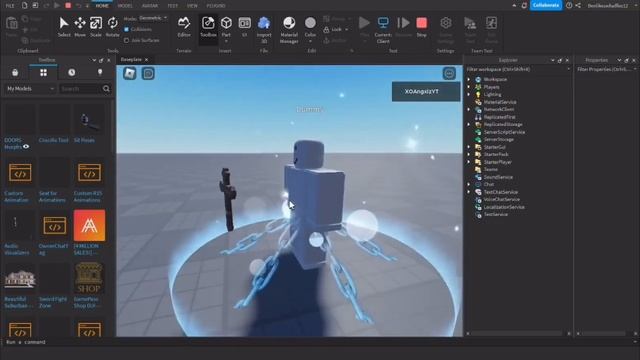The width and height of the screenshot is (640, 360).
Task: Open the chat bubble button in viewport
Action: point(148,73)
